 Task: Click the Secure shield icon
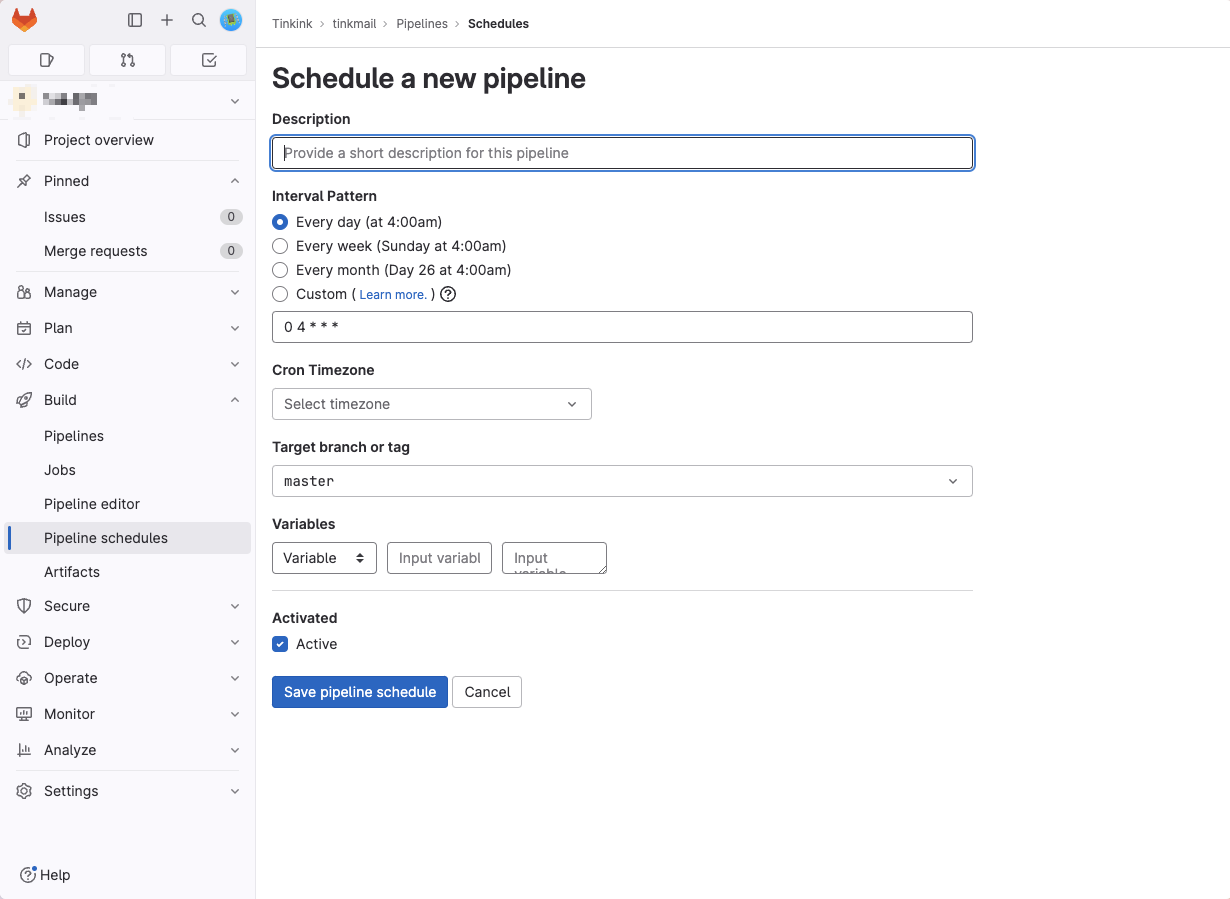(24, 606)
